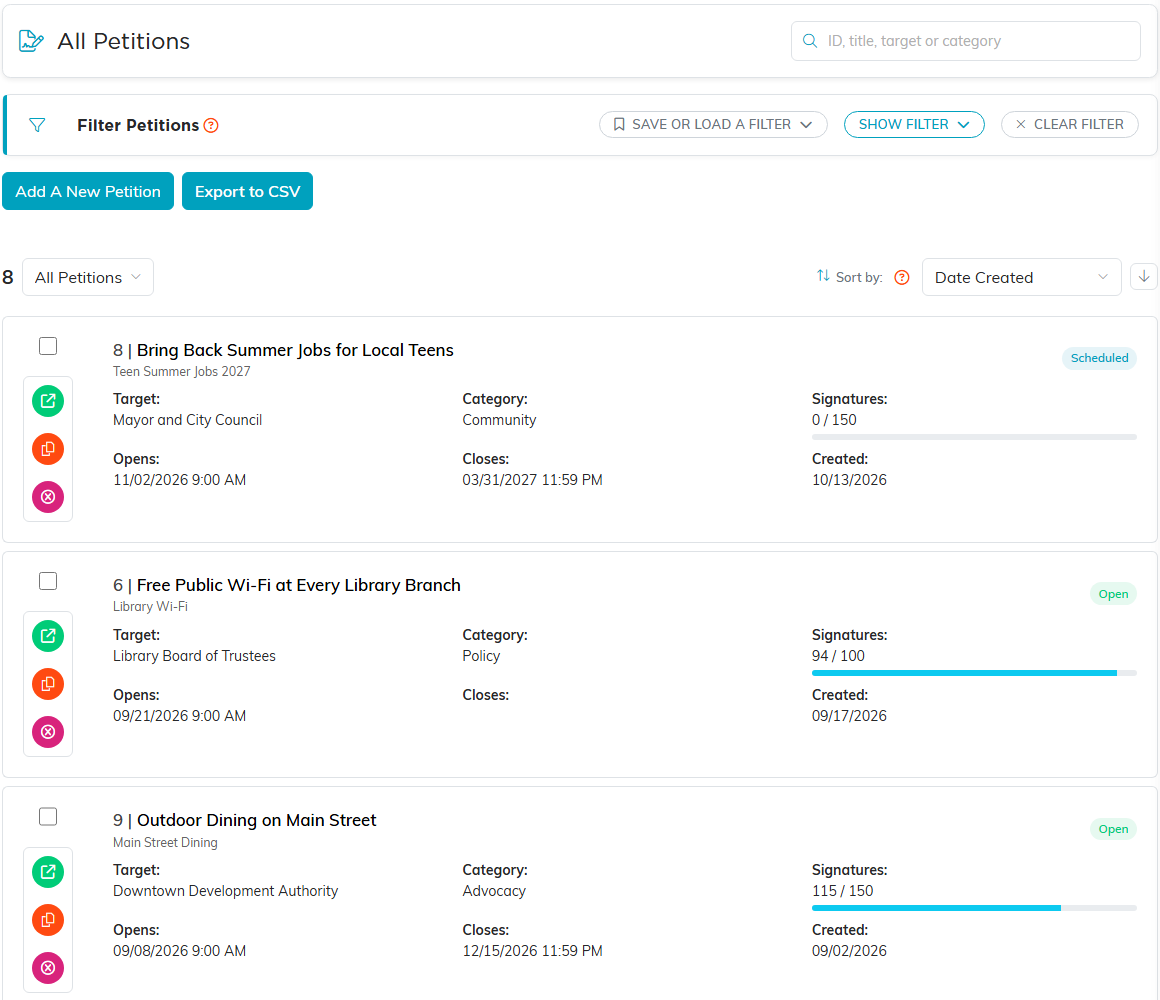Duplicate the Outdoor Dining petition
This screenshot has height=1000, width=1160.
(x=48, y=920)
